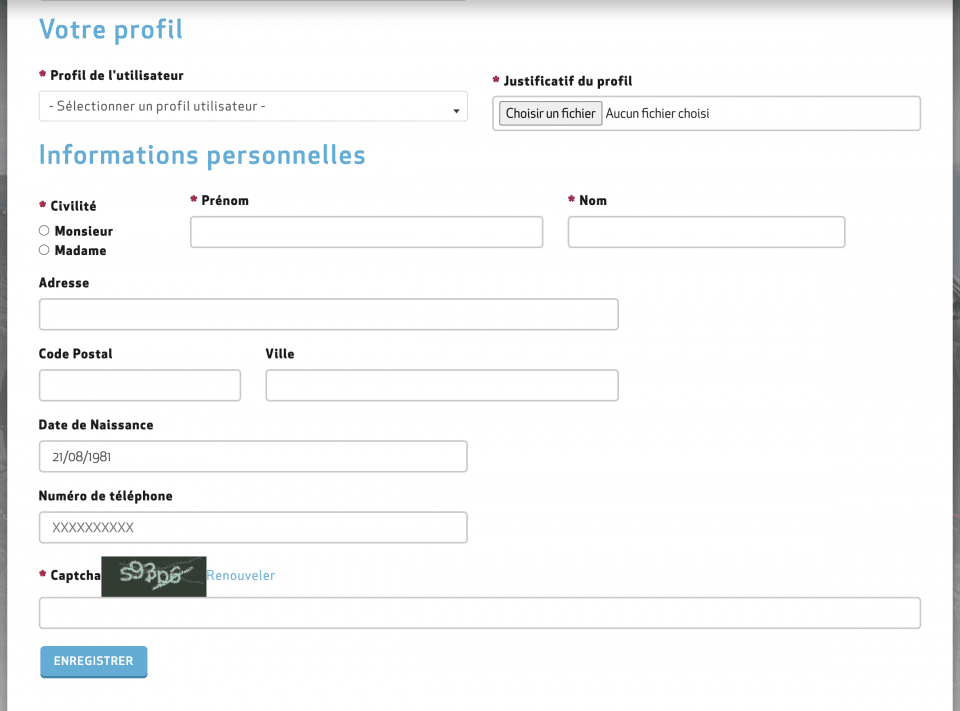Click the Numéro de téléphone field
The image size is (960, 711).
[x=253, y=527]
